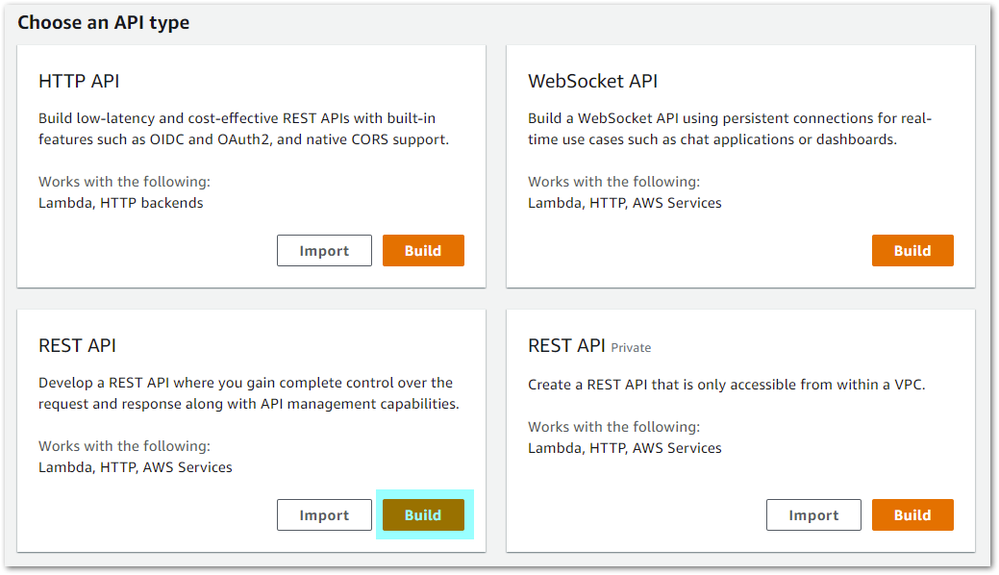The height and width of the screenshot is (575, 999).
Task: Click Import for the private REST API
Action: point(813,515)
